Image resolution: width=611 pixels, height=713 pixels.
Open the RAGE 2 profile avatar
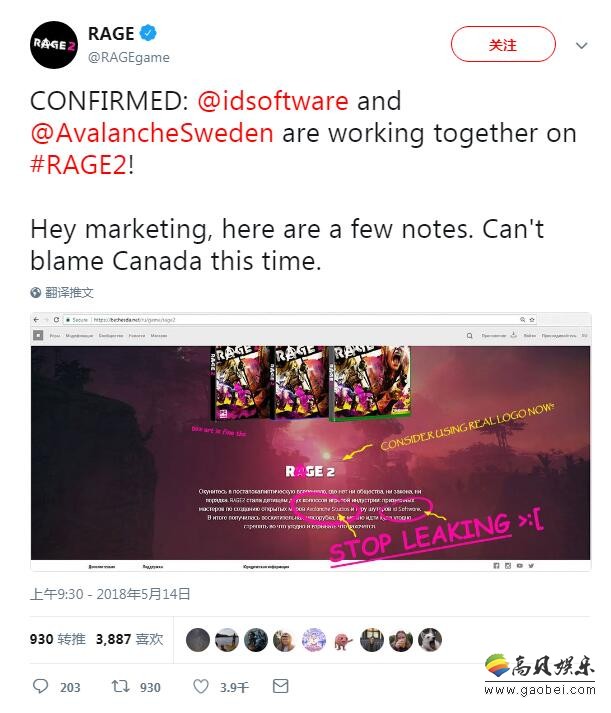(x=54, y=45)
